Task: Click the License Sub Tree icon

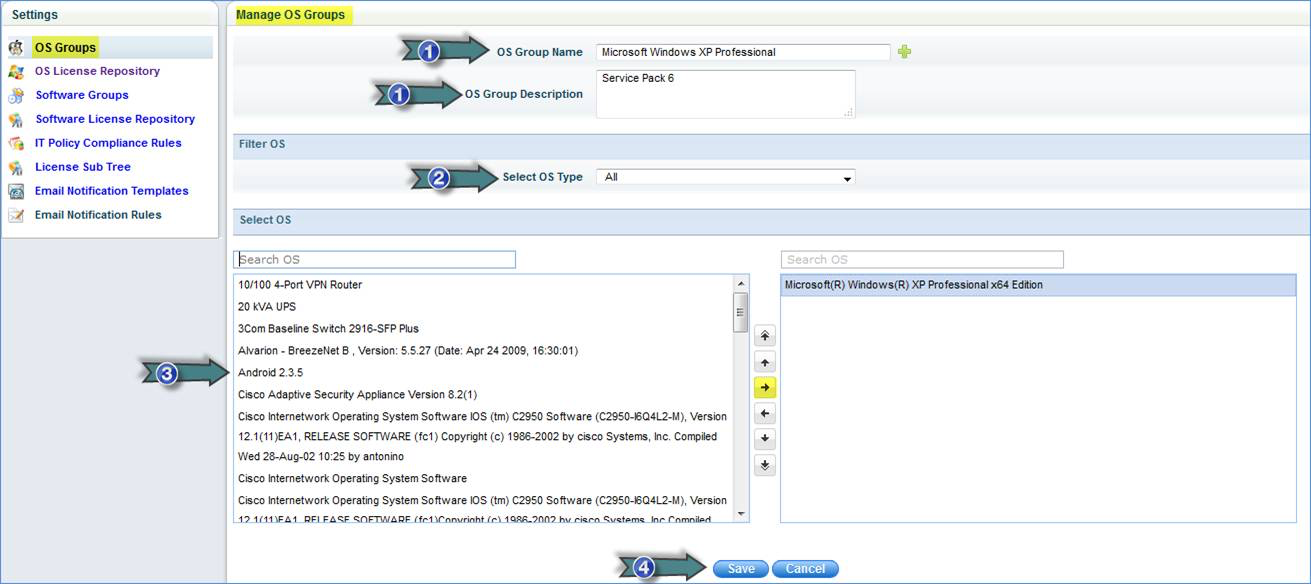Action: click(x=16, y=167)
